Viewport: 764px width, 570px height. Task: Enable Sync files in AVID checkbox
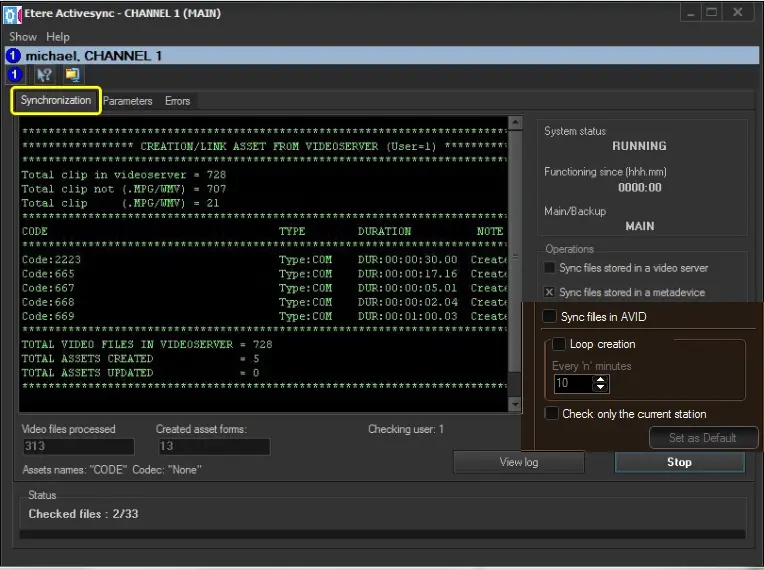550,317
